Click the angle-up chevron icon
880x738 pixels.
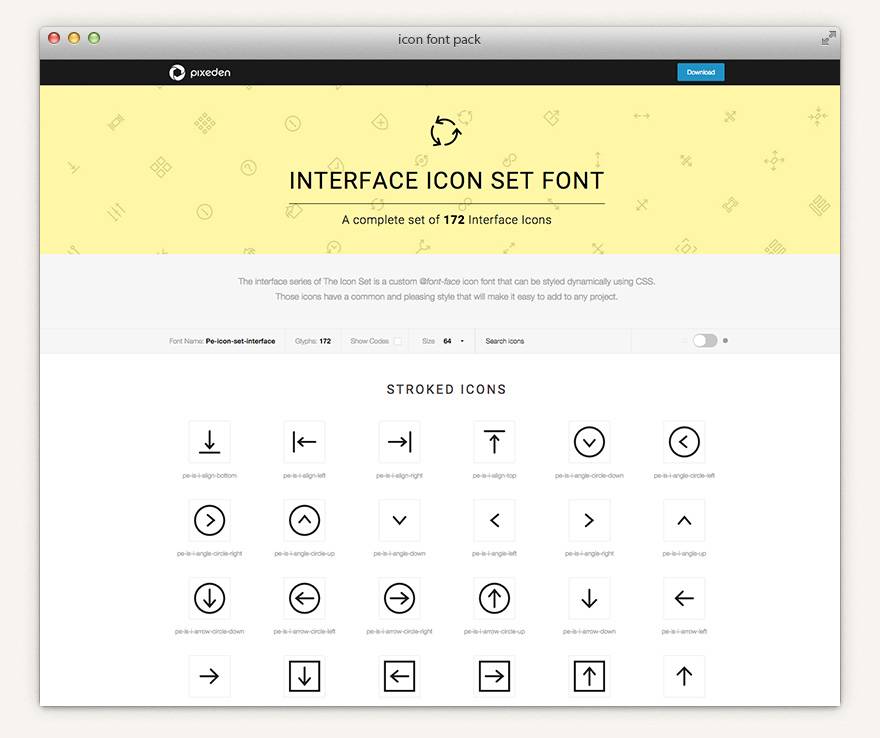point(684,520)
